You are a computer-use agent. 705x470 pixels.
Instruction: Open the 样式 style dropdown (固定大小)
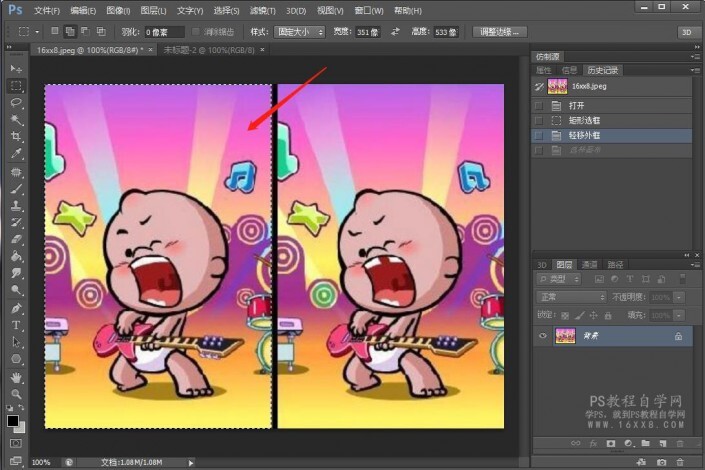(x=300, y=32)
